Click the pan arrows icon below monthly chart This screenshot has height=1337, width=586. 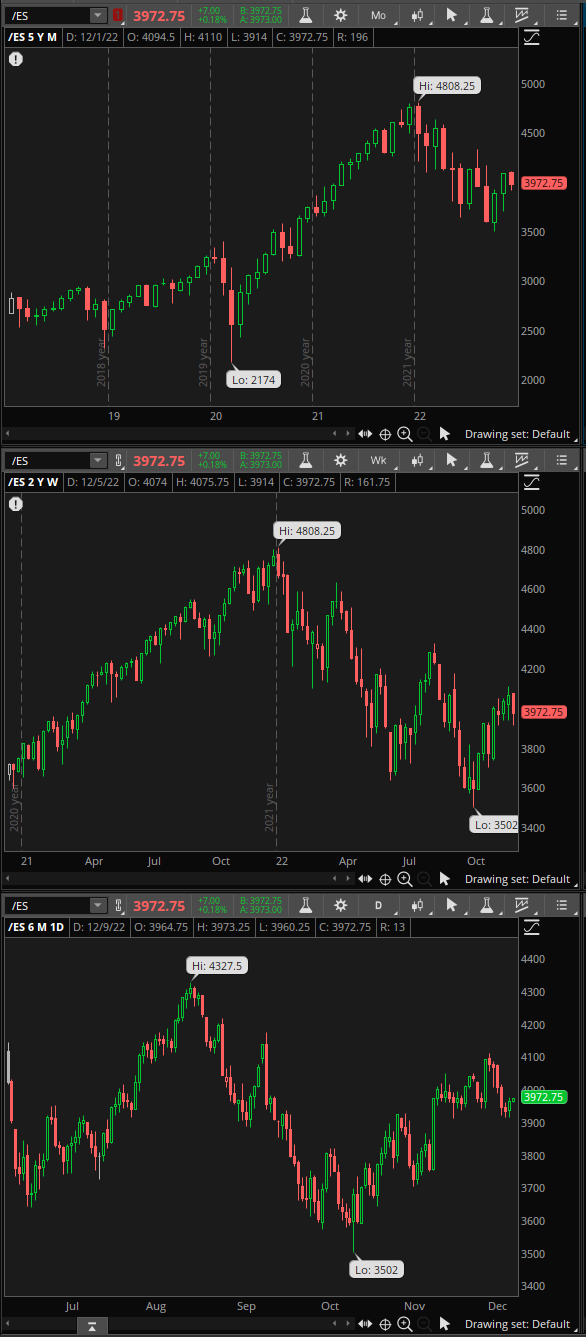(x=365, y=434)
